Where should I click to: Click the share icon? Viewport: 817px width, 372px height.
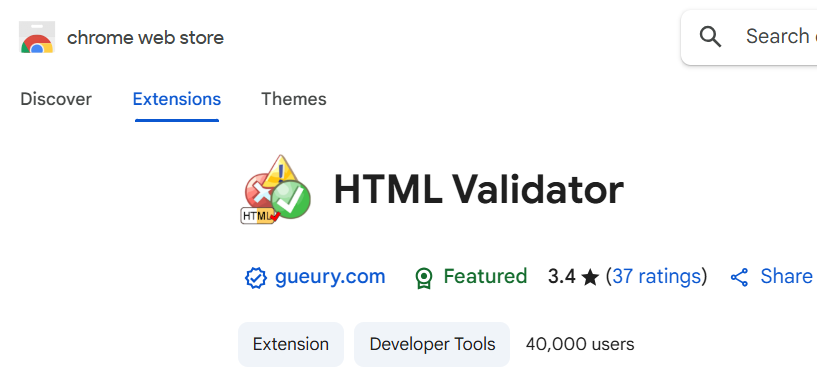coord(739,277)
